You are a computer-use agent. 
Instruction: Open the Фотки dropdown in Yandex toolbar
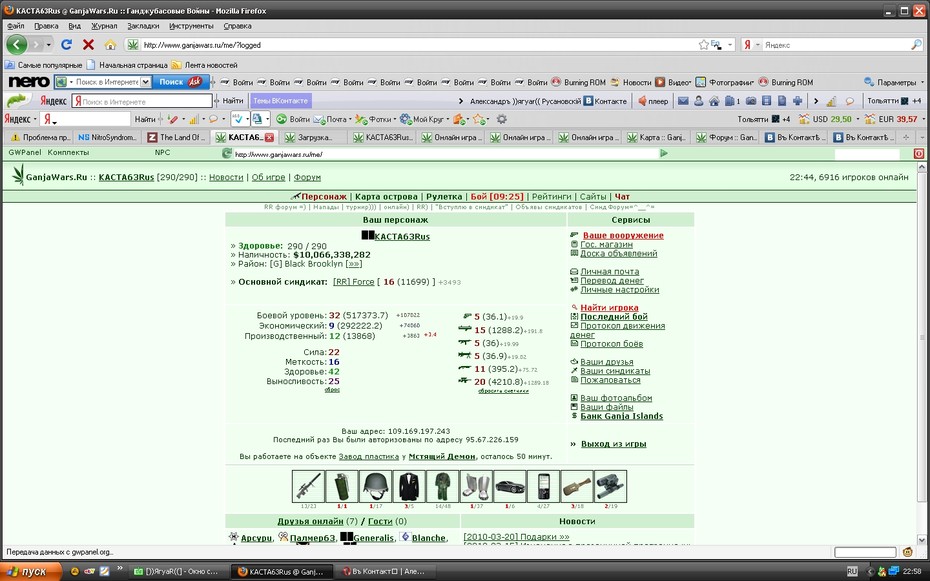coord(394,119)
